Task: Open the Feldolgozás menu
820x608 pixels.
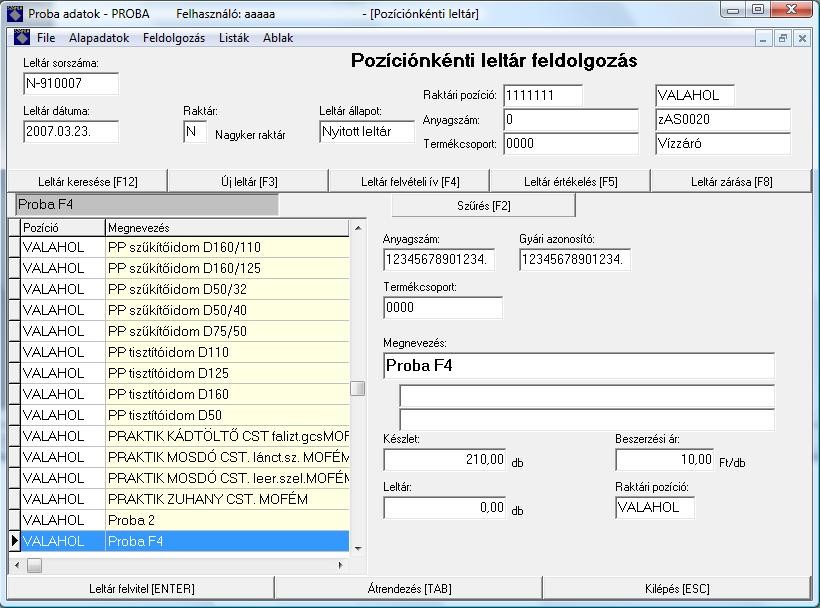Action: click(173, 38)
